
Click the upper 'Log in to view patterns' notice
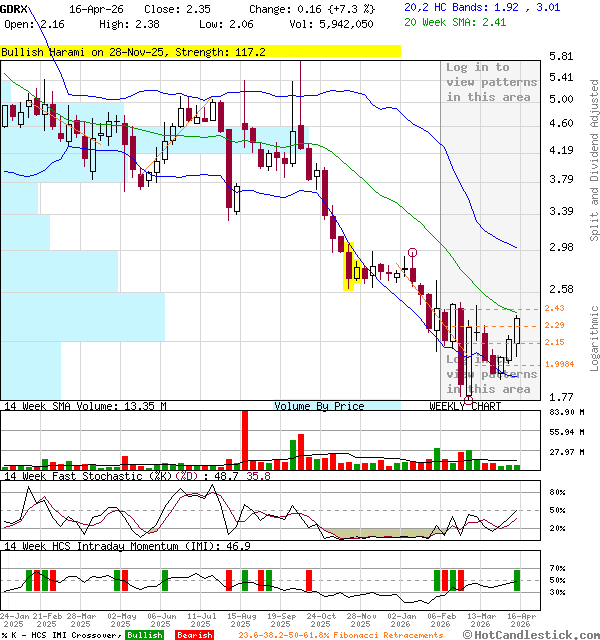click(491, 82)
